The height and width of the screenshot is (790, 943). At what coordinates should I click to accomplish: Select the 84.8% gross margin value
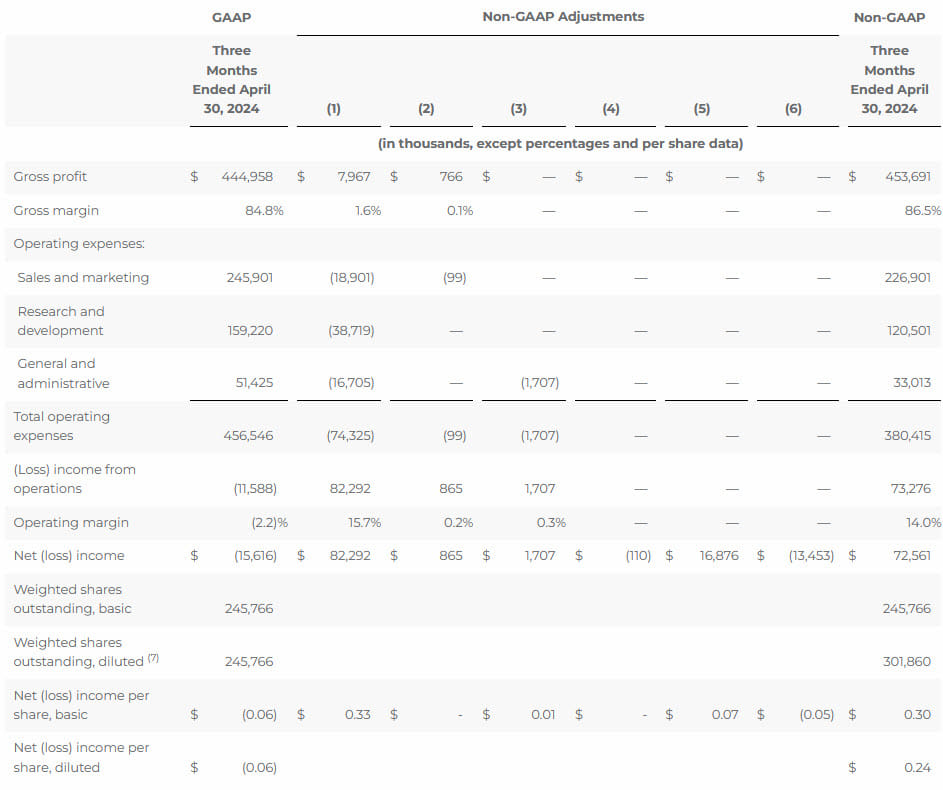tap(264, 211)
